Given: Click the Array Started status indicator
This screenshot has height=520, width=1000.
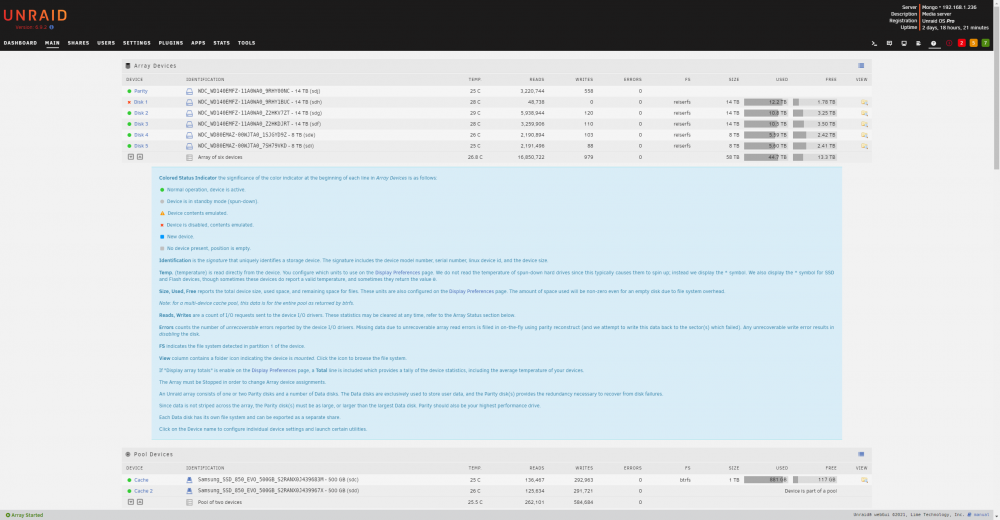Looking at the screenshot, I should pos(24,515).
